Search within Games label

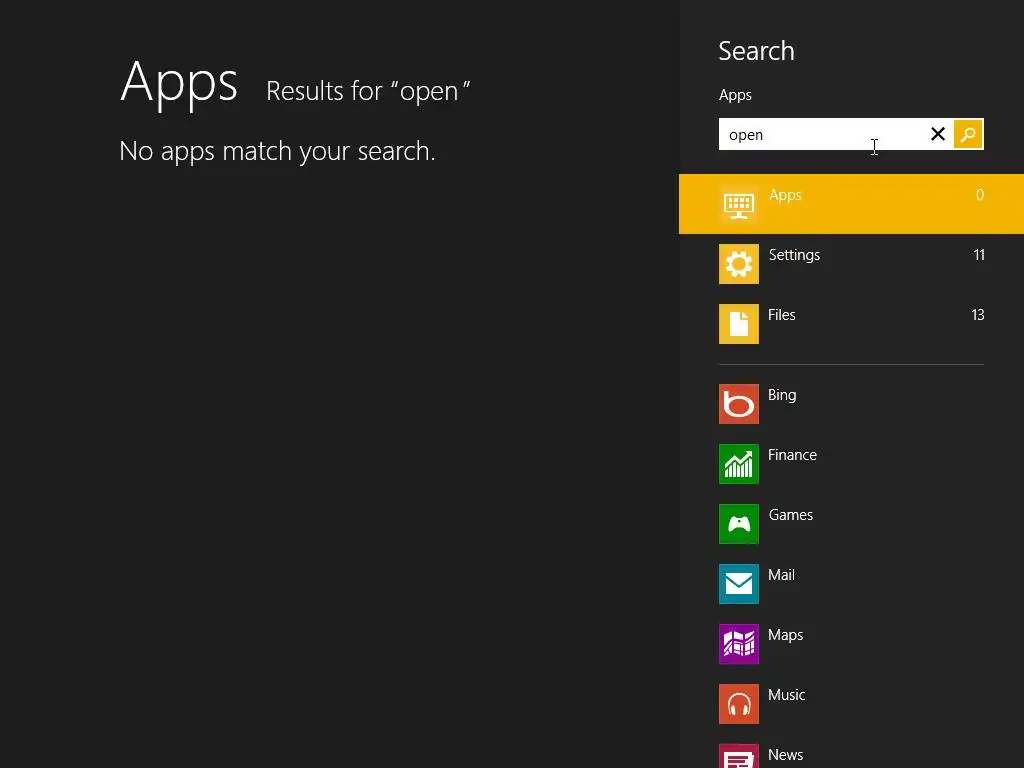pos(791,515)
